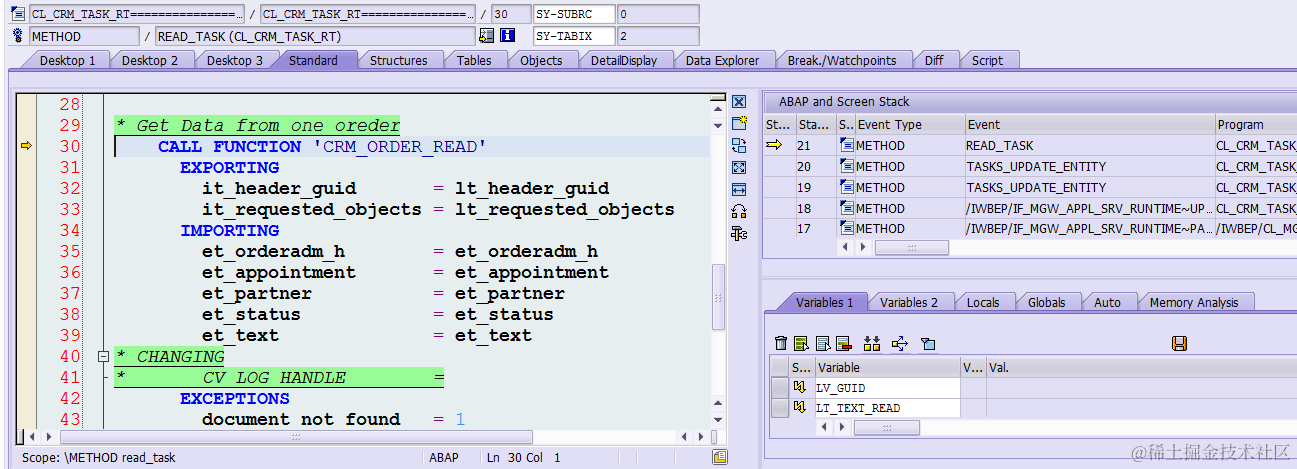Click the blue arrow cross icon in variables toolbar
This screenshot has width=1297, height=469.
899,343
